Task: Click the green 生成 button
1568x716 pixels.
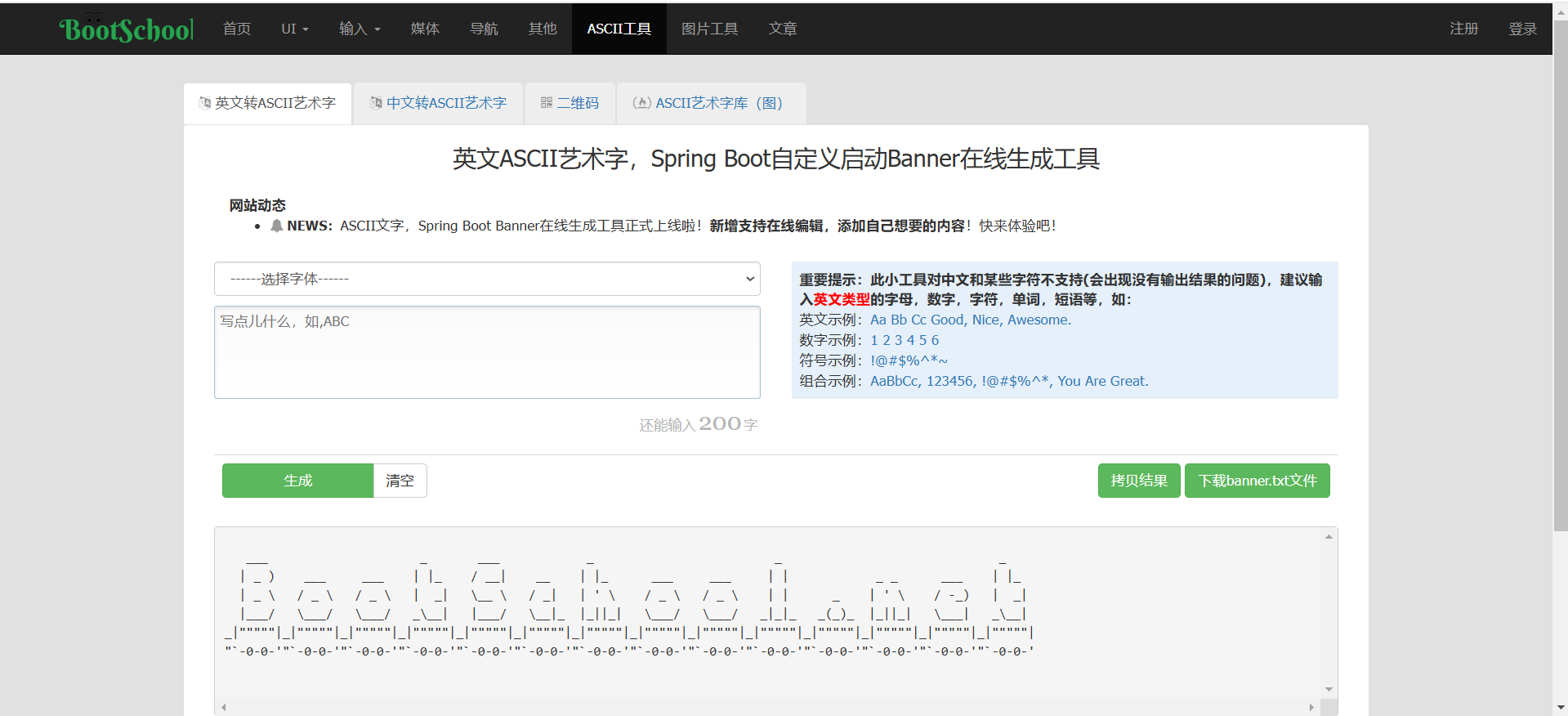Action: (298, 481)
